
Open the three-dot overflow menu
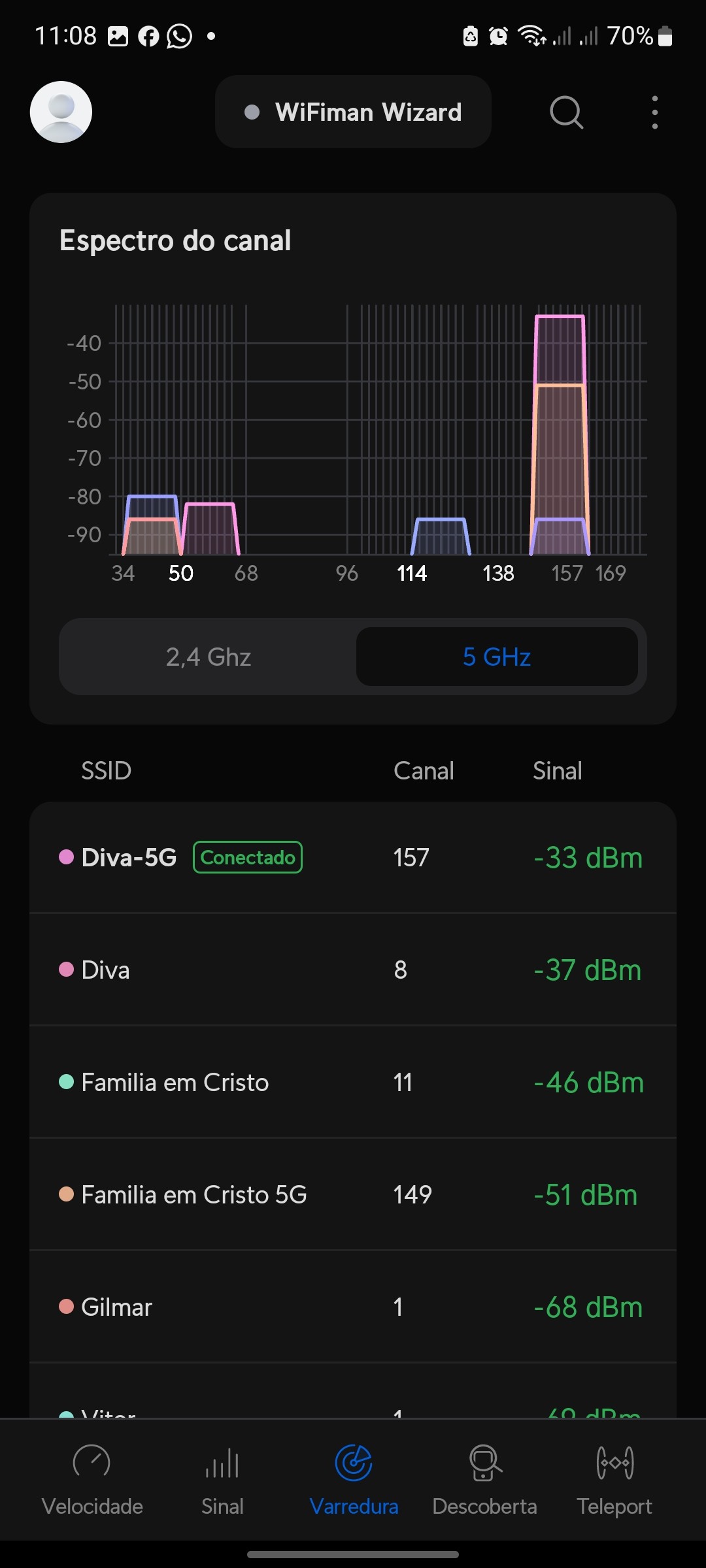654,112
